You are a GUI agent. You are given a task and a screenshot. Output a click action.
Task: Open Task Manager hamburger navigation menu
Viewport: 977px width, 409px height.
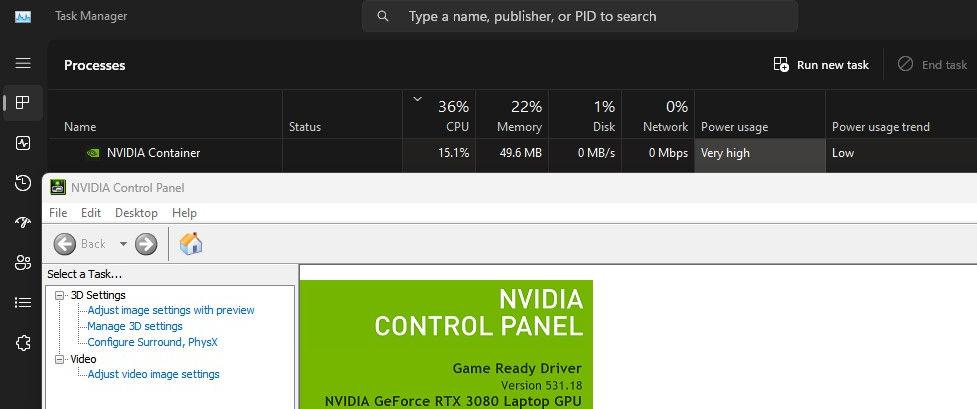(x=23, y=64)
